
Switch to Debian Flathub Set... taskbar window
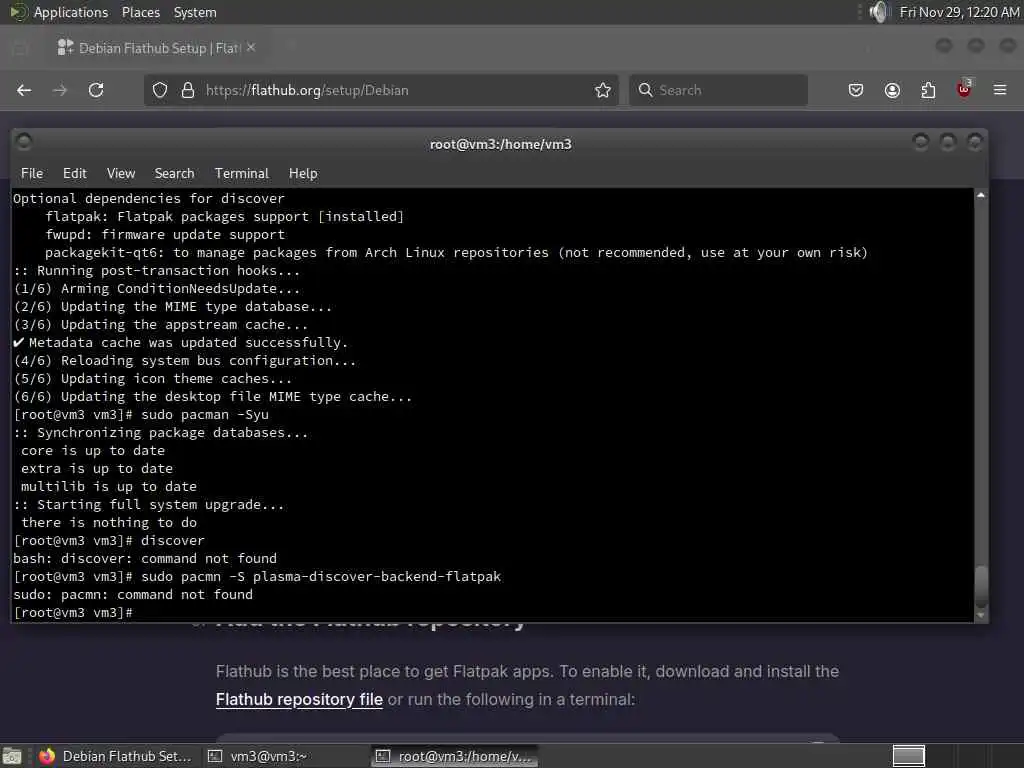116,756
